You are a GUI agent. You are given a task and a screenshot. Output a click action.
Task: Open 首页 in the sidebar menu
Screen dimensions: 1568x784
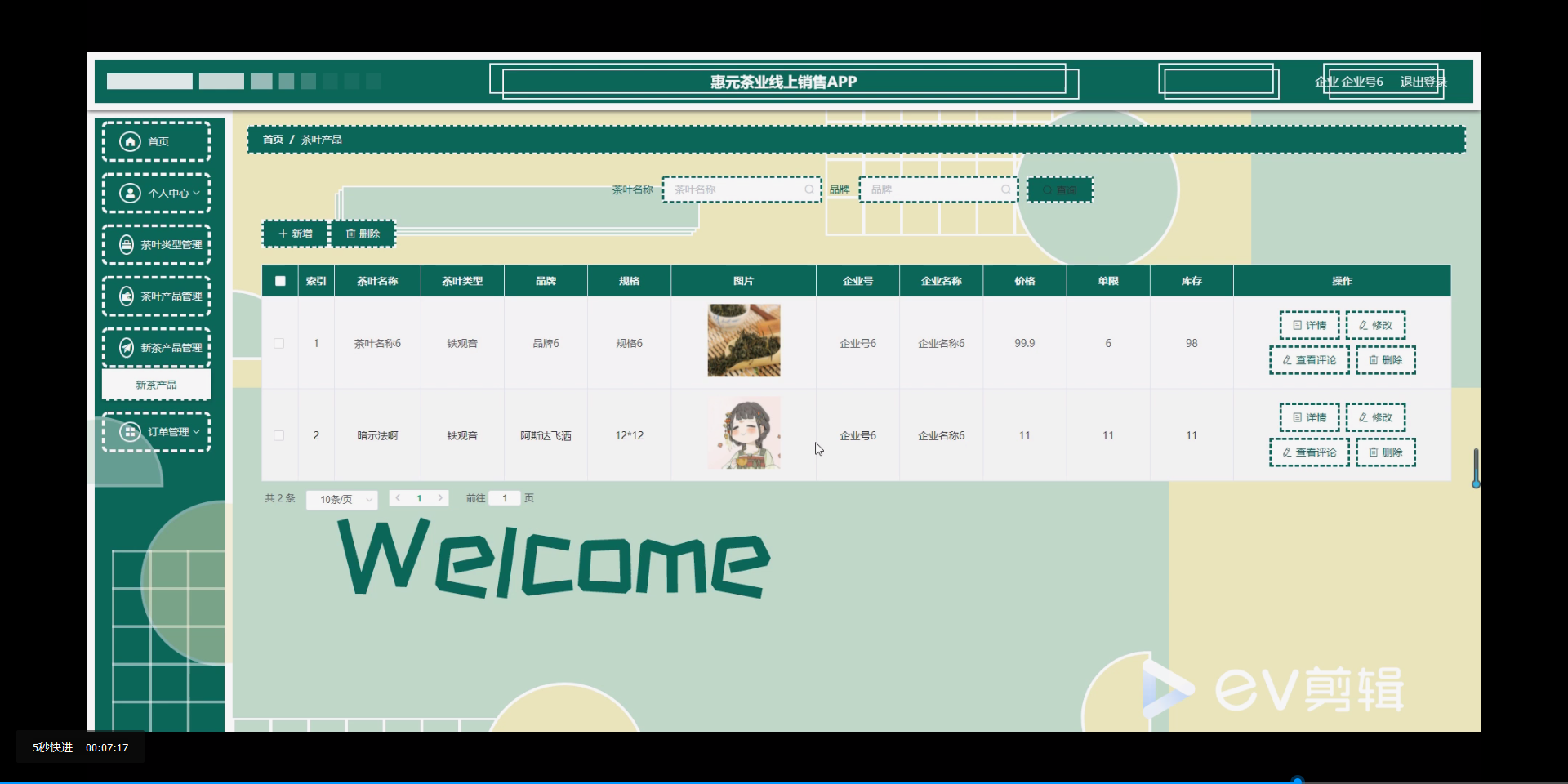pos(156,141)
